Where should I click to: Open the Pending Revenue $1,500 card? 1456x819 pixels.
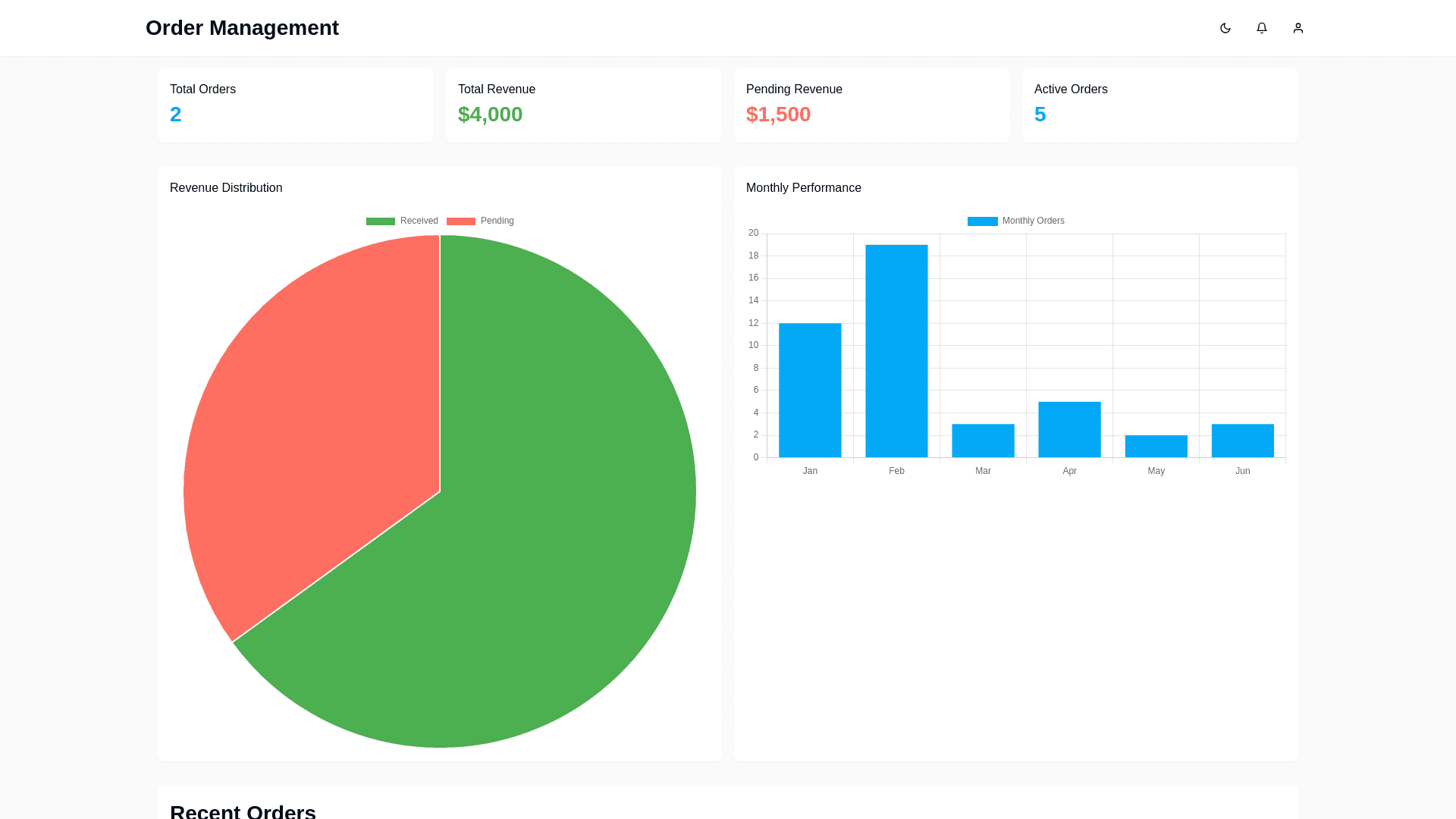(x=871, y=105)
